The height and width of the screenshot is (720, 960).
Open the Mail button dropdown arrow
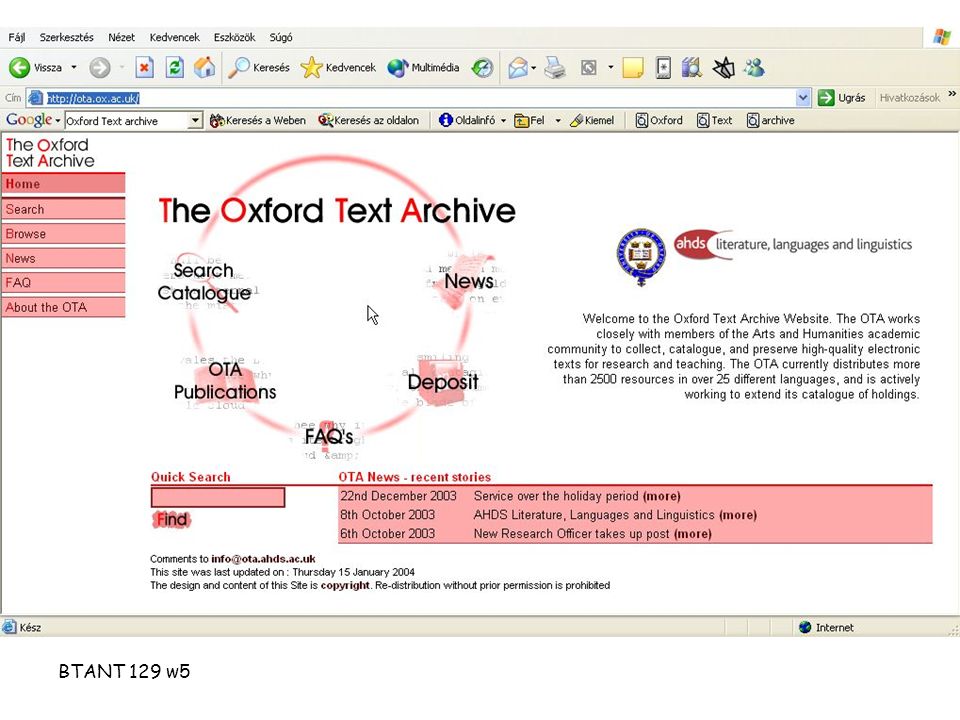[x=533, y=67]
